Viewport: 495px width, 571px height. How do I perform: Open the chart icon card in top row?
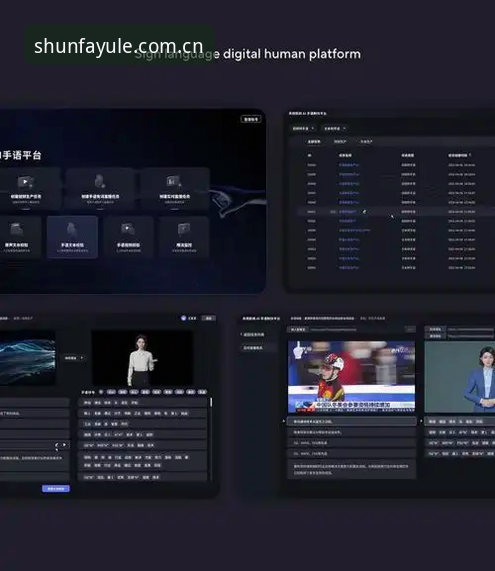[x=174, y=189]
